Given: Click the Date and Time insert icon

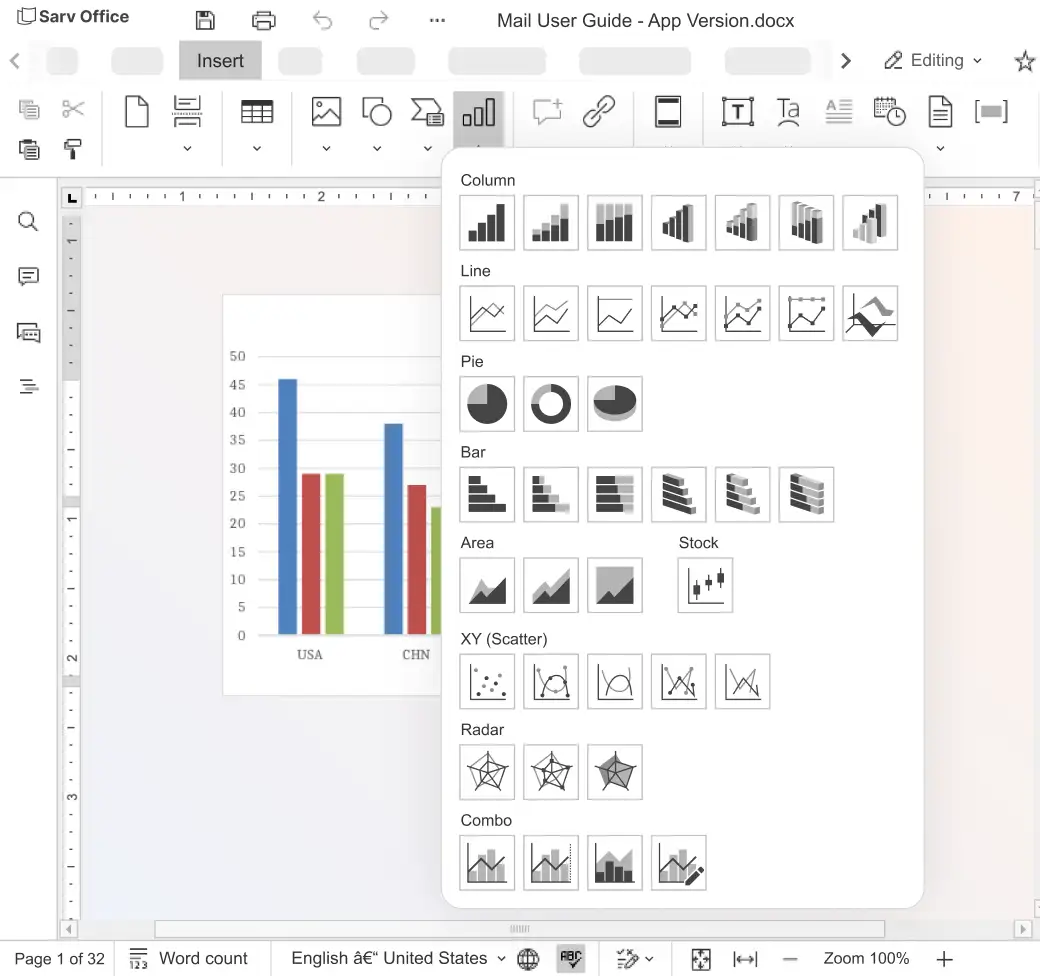Looking at the screenshot, I should click(x=889, y=112).
